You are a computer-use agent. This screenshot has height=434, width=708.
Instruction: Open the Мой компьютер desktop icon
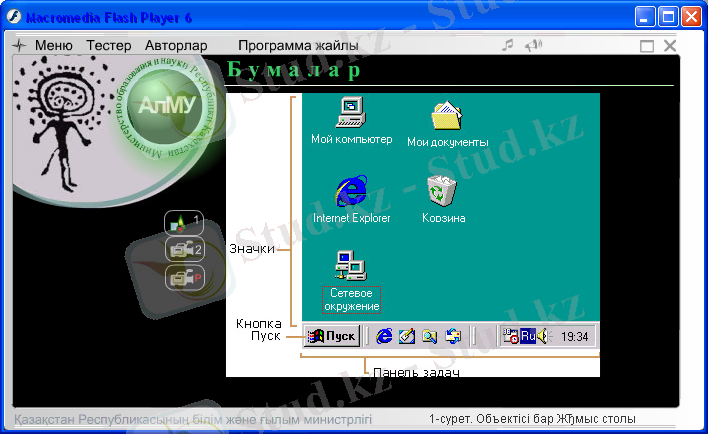pyautogui.click(x=351, y=113)
